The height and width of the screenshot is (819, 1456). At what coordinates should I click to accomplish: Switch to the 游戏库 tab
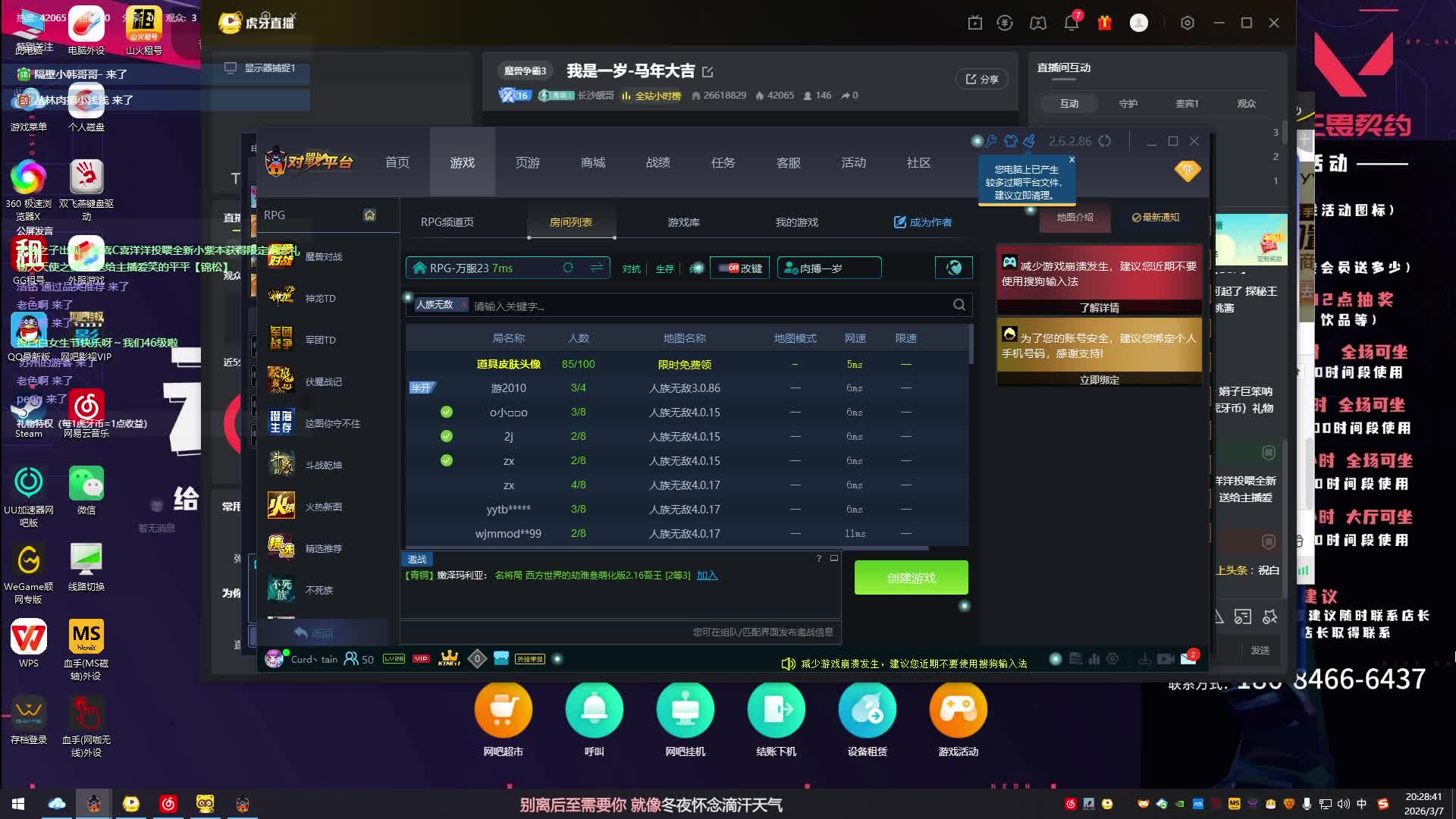pos(683,222)
